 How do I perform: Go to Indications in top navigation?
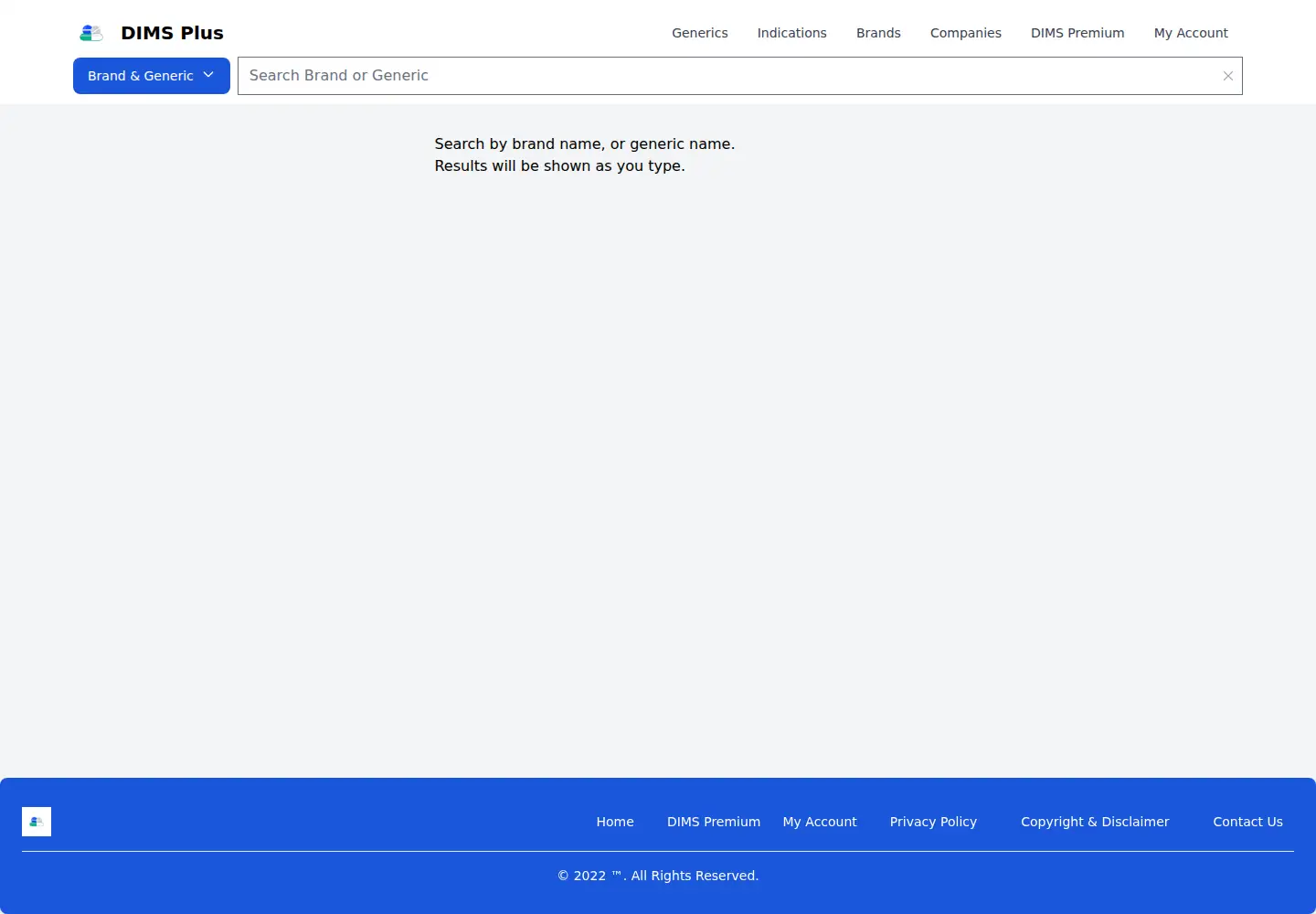pos(792,33)
